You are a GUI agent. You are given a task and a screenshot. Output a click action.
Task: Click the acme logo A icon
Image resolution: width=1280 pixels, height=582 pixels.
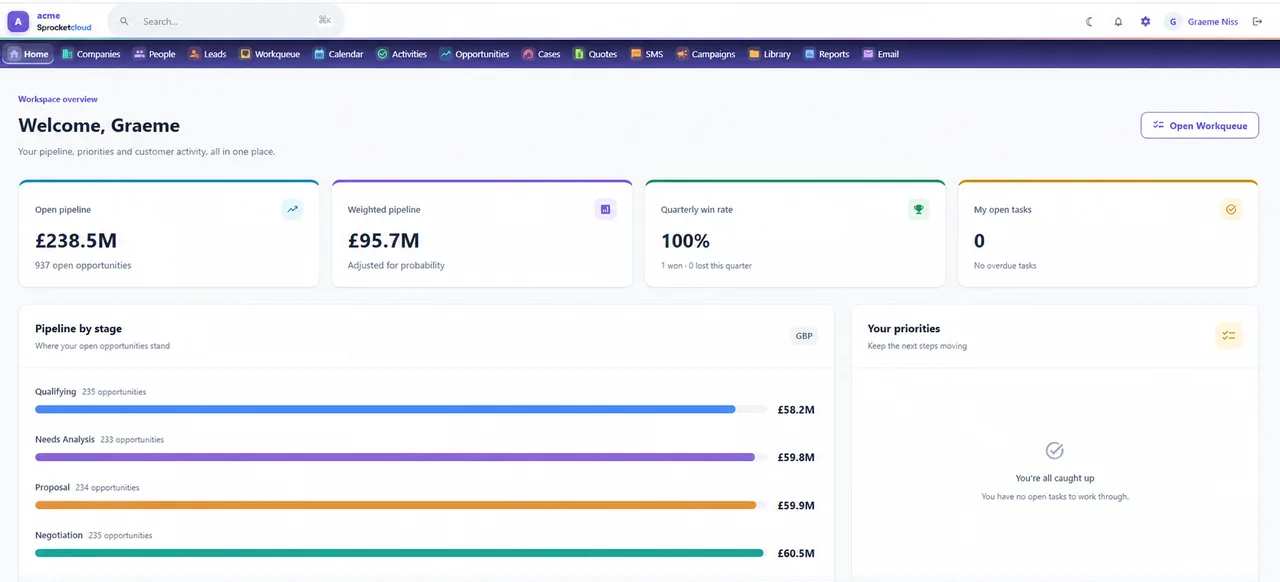[x=18, y=21]
